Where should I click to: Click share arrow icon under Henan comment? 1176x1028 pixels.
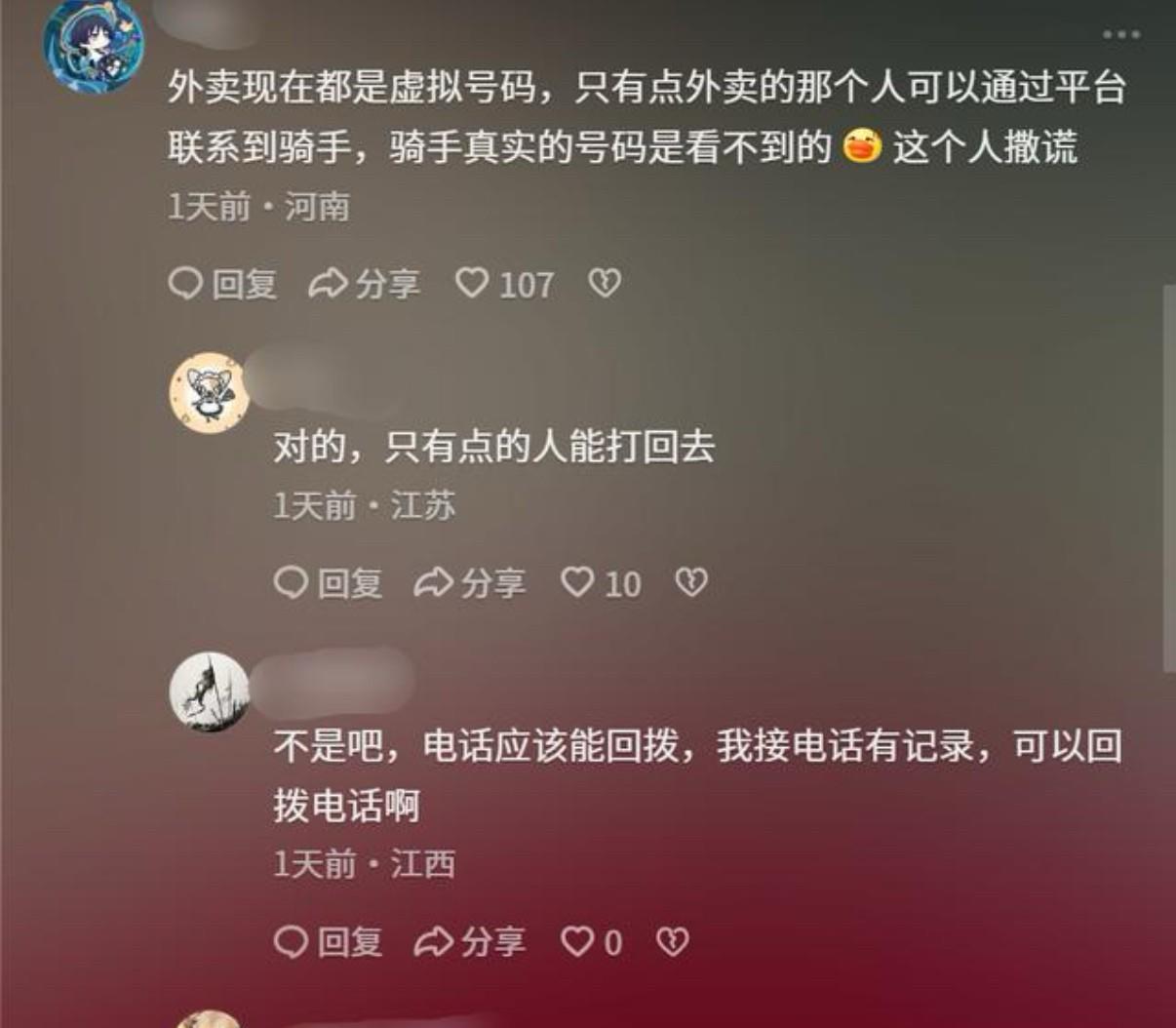coord(329,284)
